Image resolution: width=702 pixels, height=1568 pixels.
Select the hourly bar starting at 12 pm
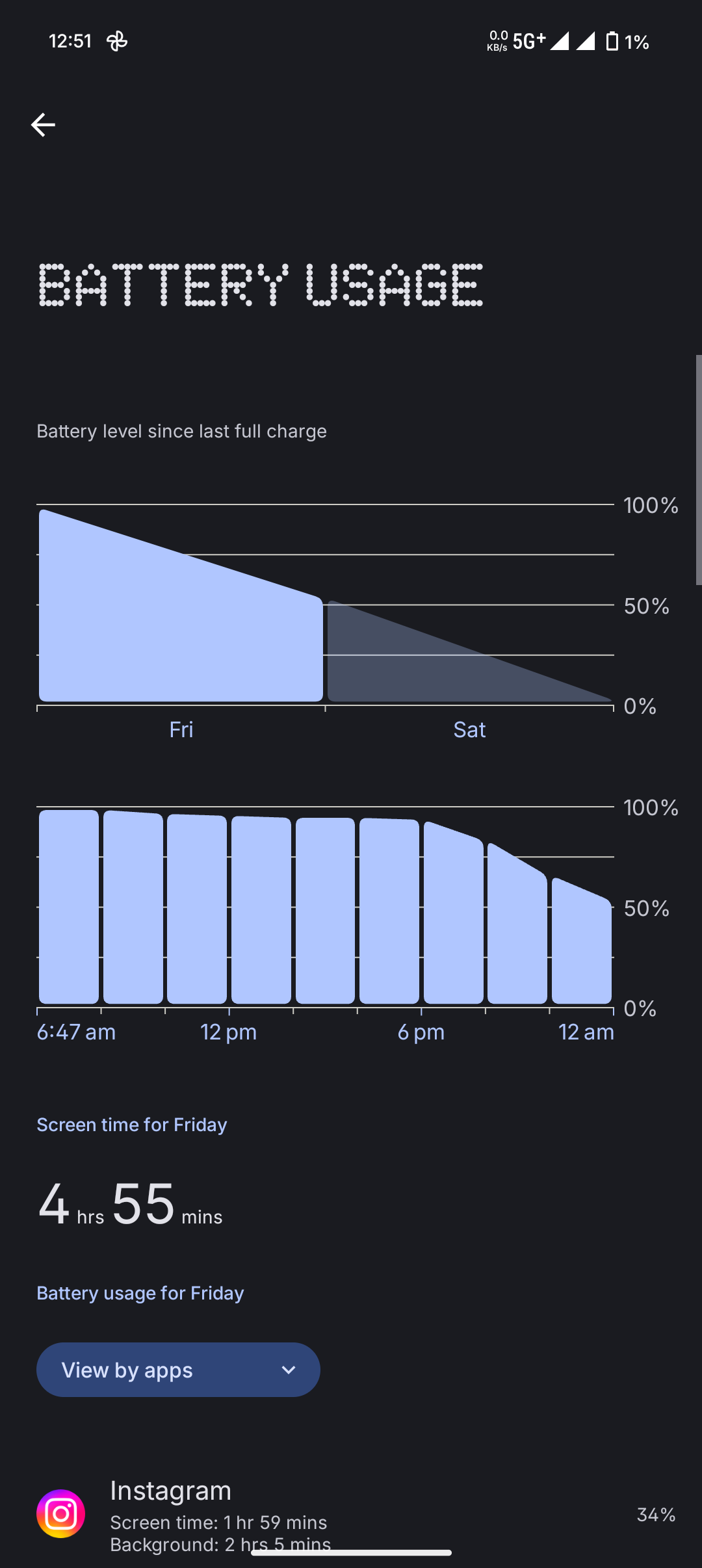(261, 910)
